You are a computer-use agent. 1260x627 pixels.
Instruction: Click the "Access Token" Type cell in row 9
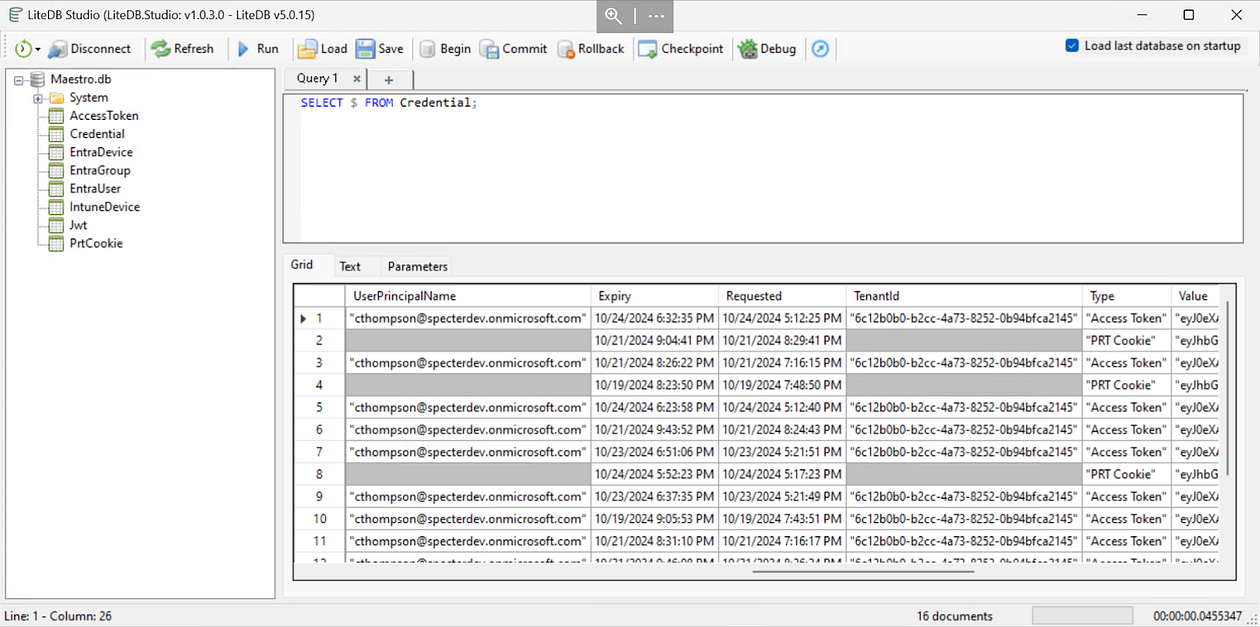(x=1127, y=496)
